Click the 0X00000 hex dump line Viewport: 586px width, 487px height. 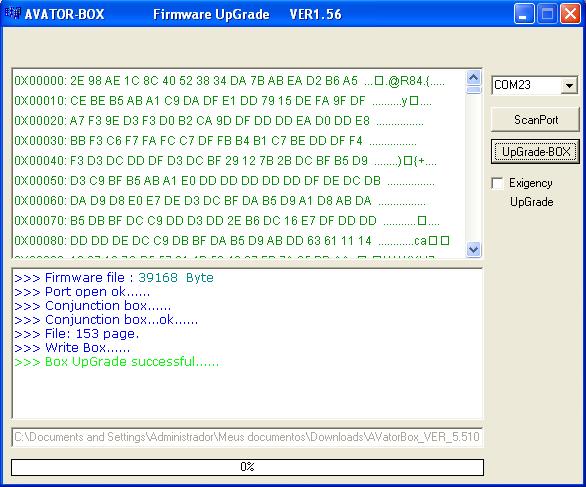[x=229, y=81]
